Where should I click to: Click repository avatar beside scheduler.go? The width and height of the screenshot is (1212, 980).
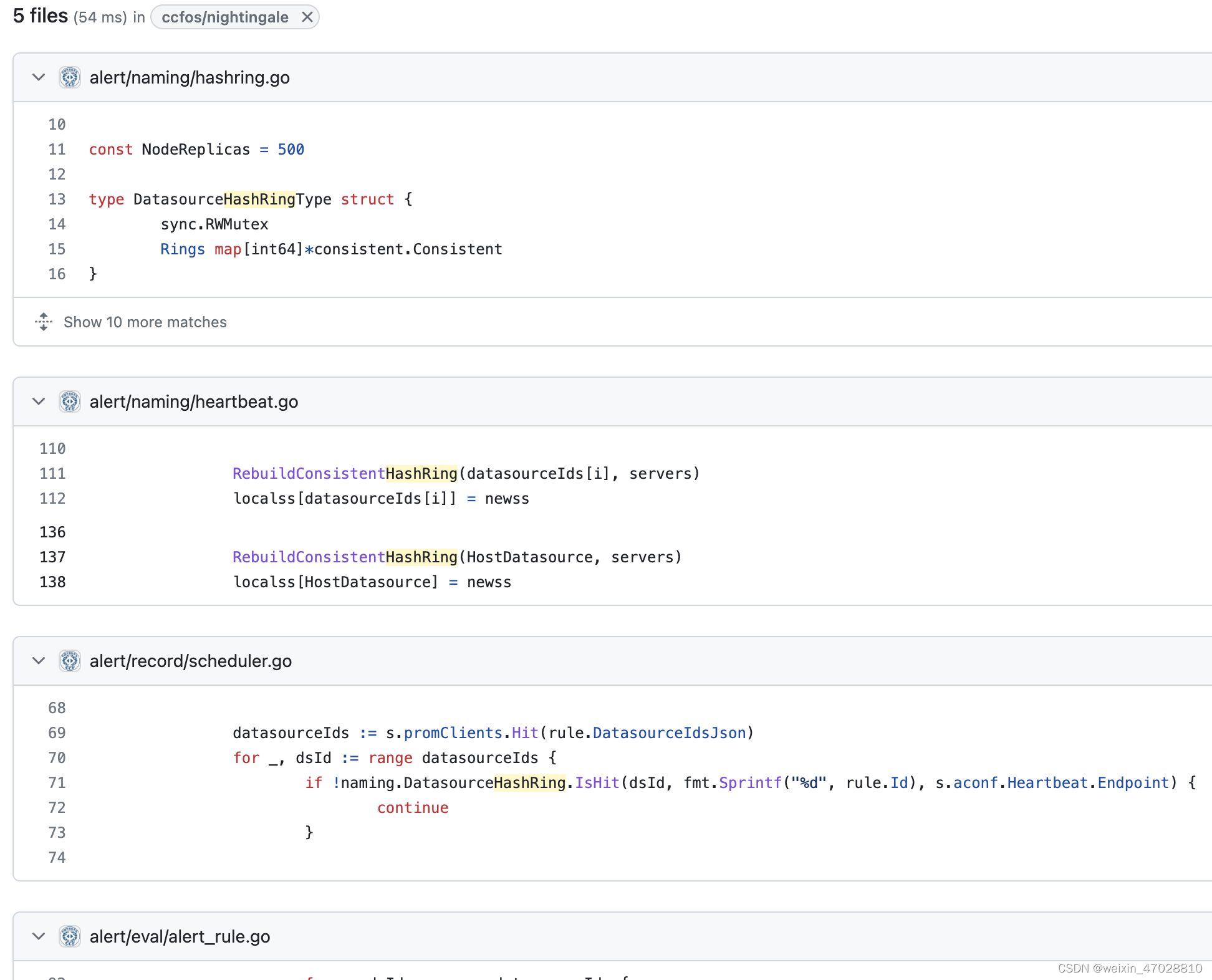pos(70,661)
